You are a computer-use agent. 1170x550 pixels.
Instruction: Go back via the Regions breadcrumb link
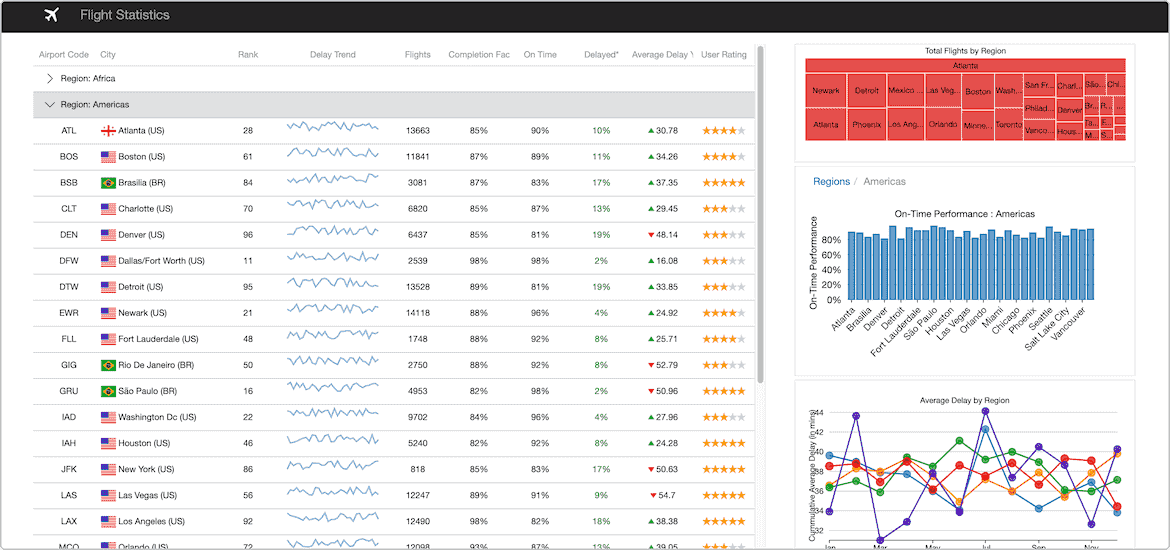831,182
